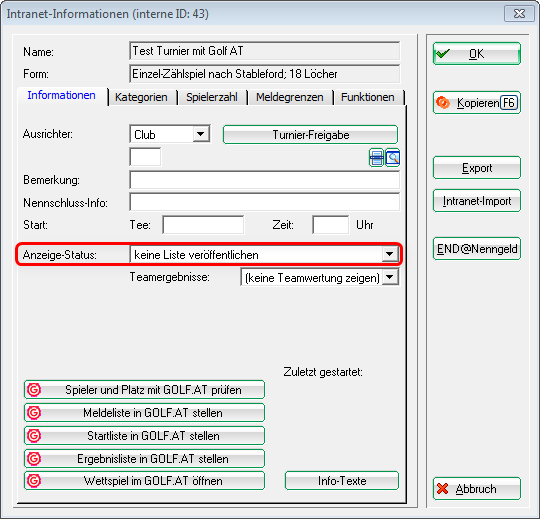Click the Turnier-Freigabe button
This screenshot has height=519, width=540.
click(310, 135)
